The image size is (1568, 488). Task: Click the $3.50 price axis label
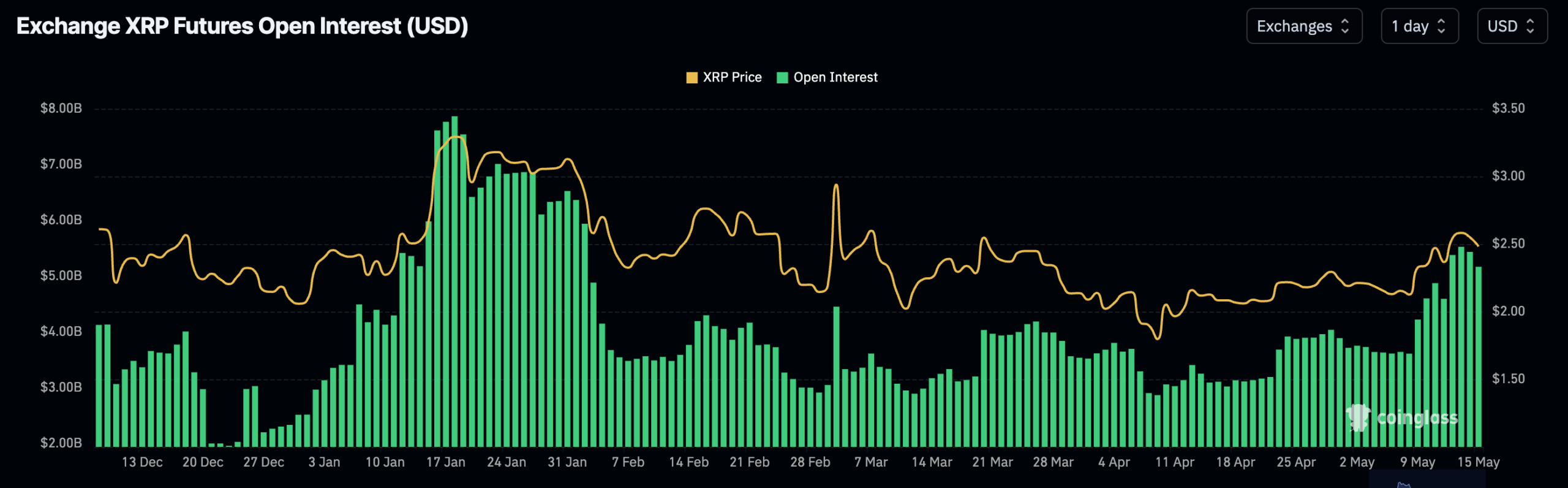point(1509,109)
